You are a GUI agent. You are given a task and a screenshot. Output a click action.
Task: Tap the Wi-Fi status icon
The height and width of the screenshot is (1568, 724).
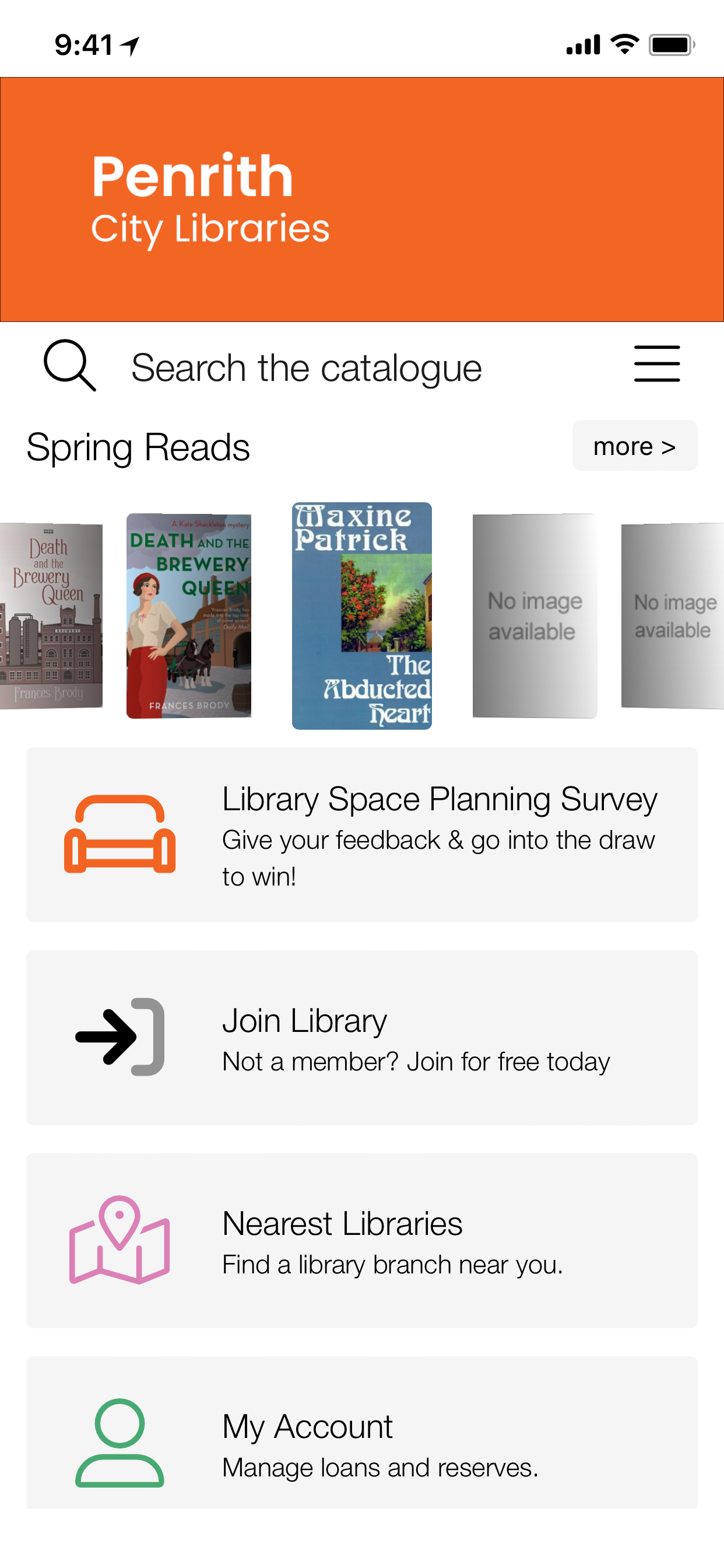tap(624, 44)
